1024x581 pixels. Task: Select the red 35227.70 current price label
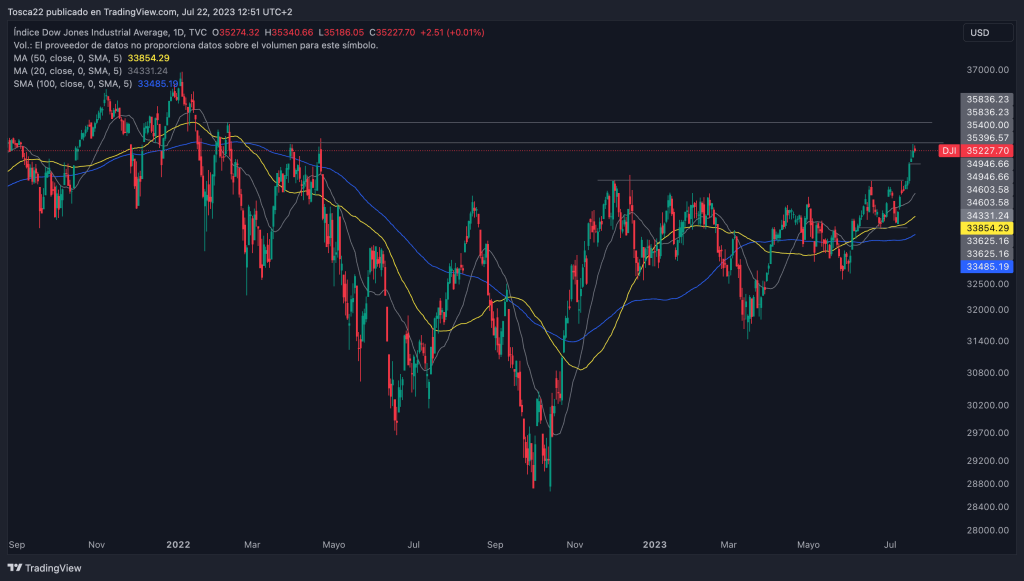click(987, 150)
